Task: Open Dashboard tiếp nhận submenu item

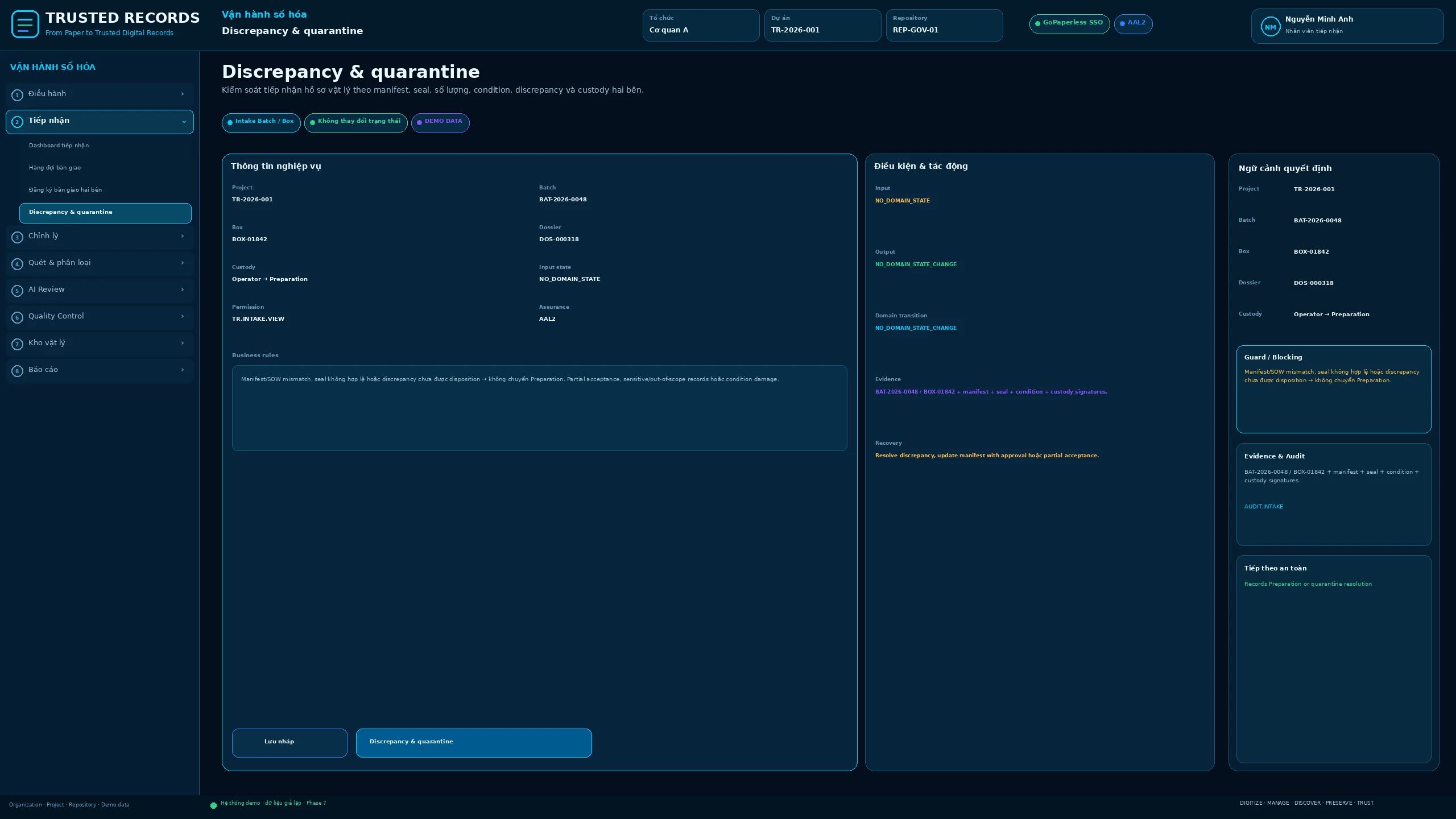Action: point(105,146)
